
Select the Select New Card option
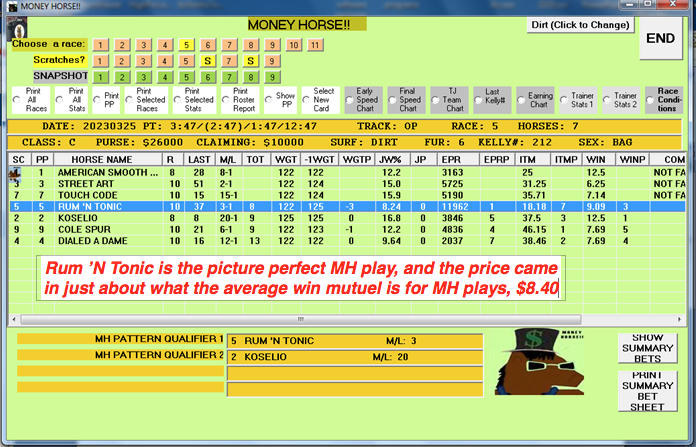(x=306, y=99)
